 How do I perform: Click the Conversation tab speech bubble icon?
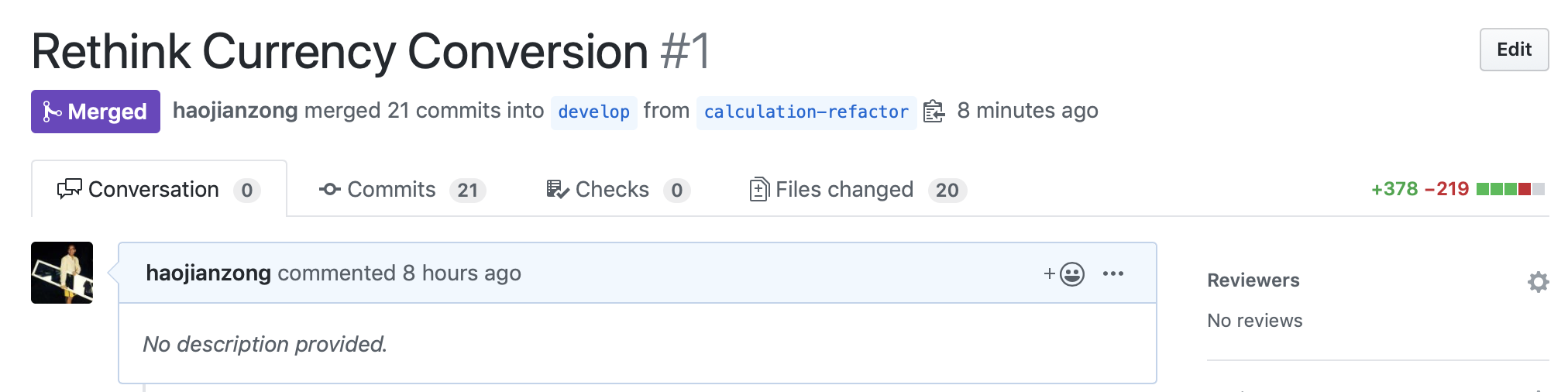69,189
